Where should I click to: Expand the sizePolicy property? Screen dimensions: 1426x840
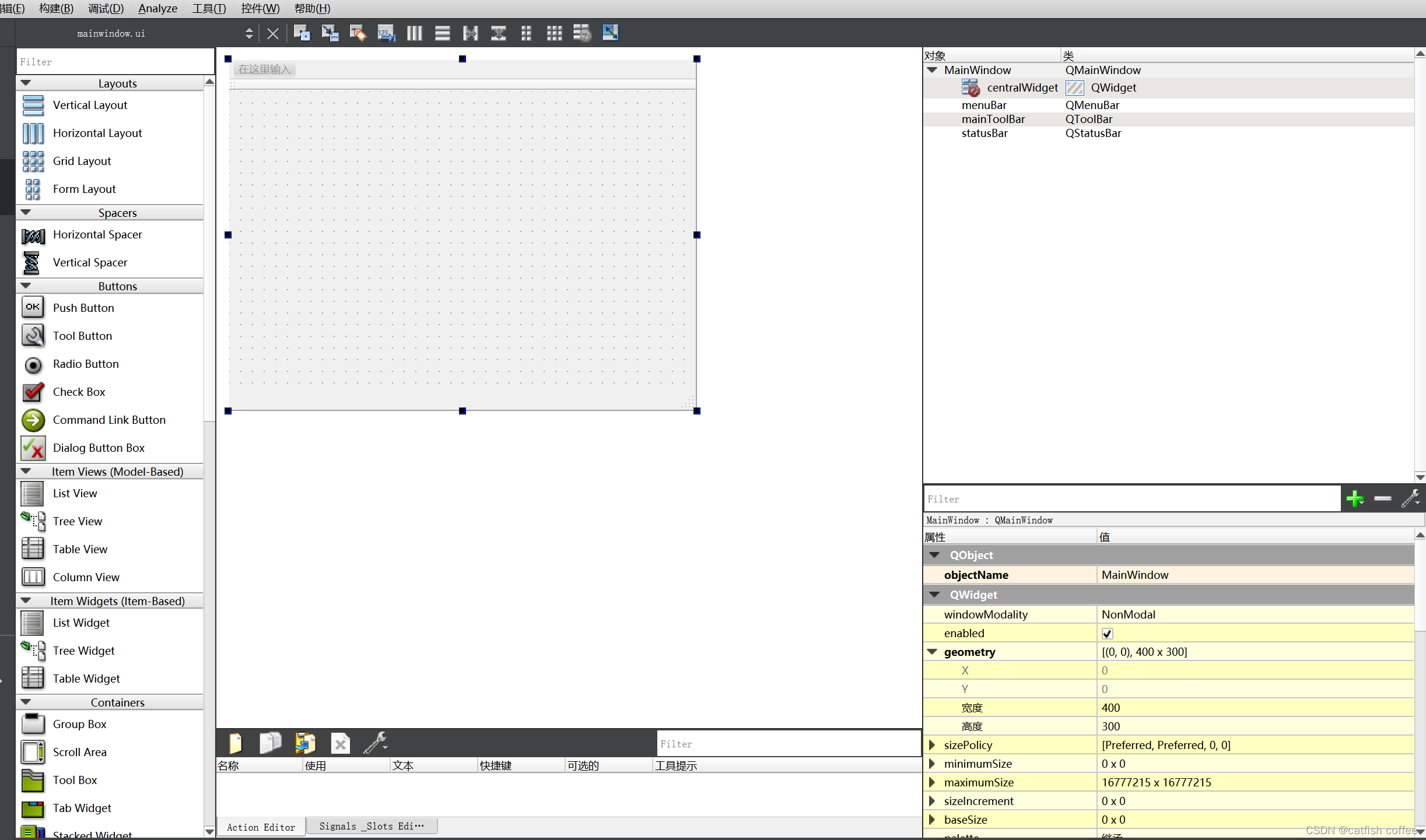(x=931, y=745)
